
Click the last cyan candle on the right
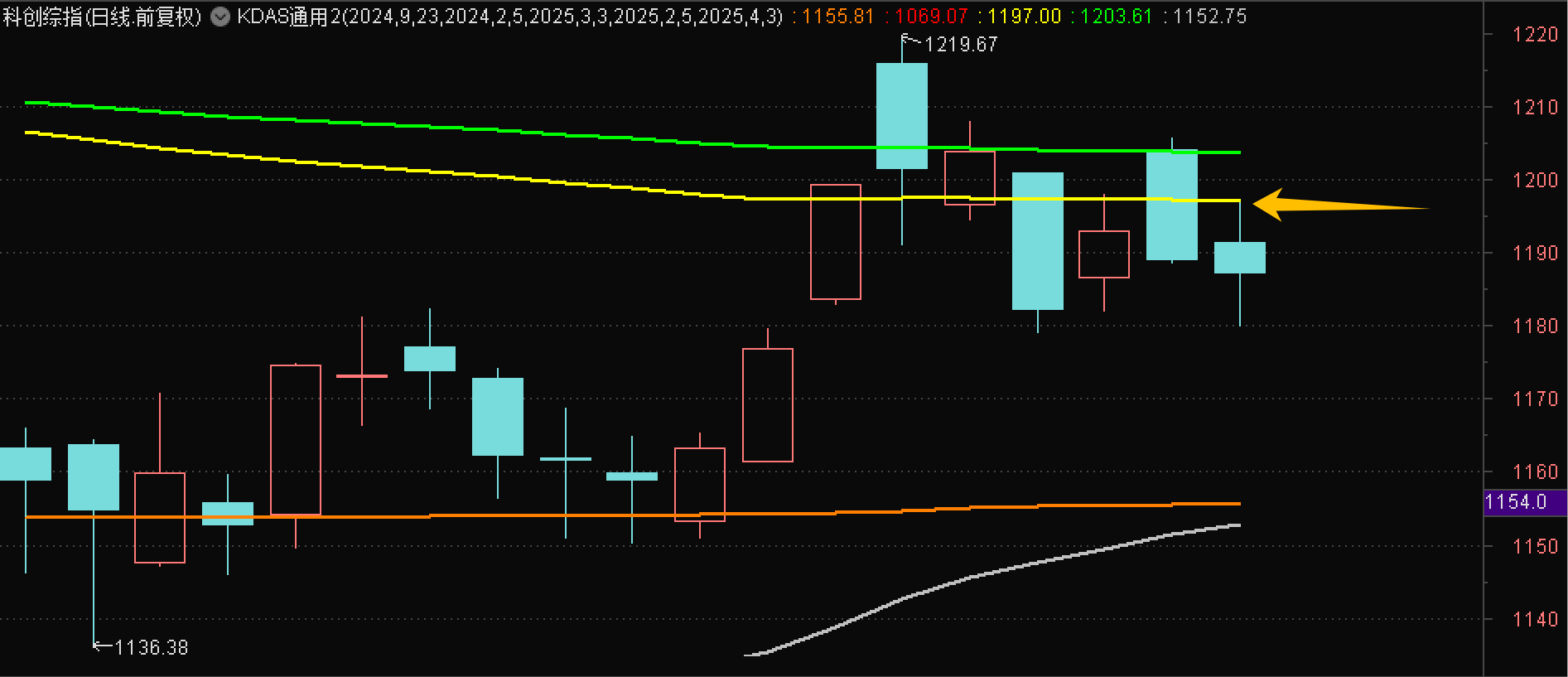(x=1240, y=258)
